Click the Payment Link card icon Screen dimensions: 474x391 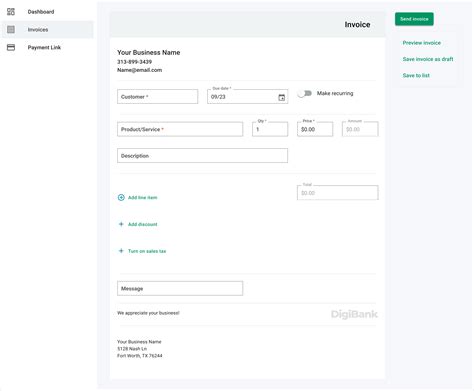coord(11,47)
